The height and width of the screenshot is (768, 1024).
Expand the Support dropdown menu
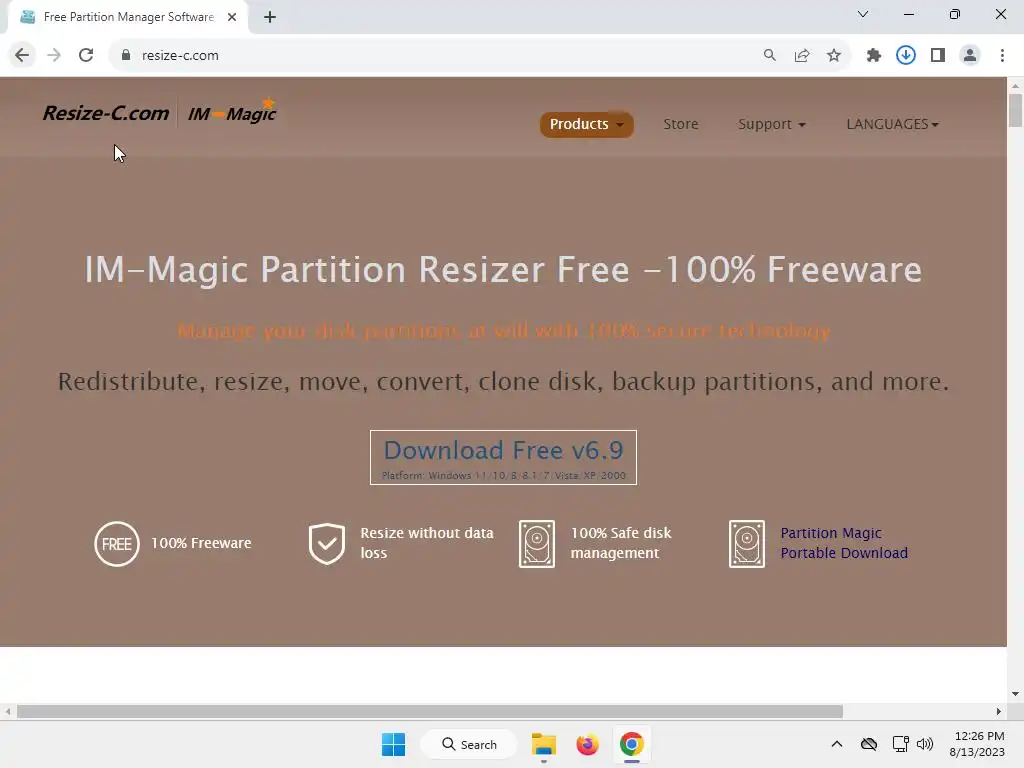point(771,124)
